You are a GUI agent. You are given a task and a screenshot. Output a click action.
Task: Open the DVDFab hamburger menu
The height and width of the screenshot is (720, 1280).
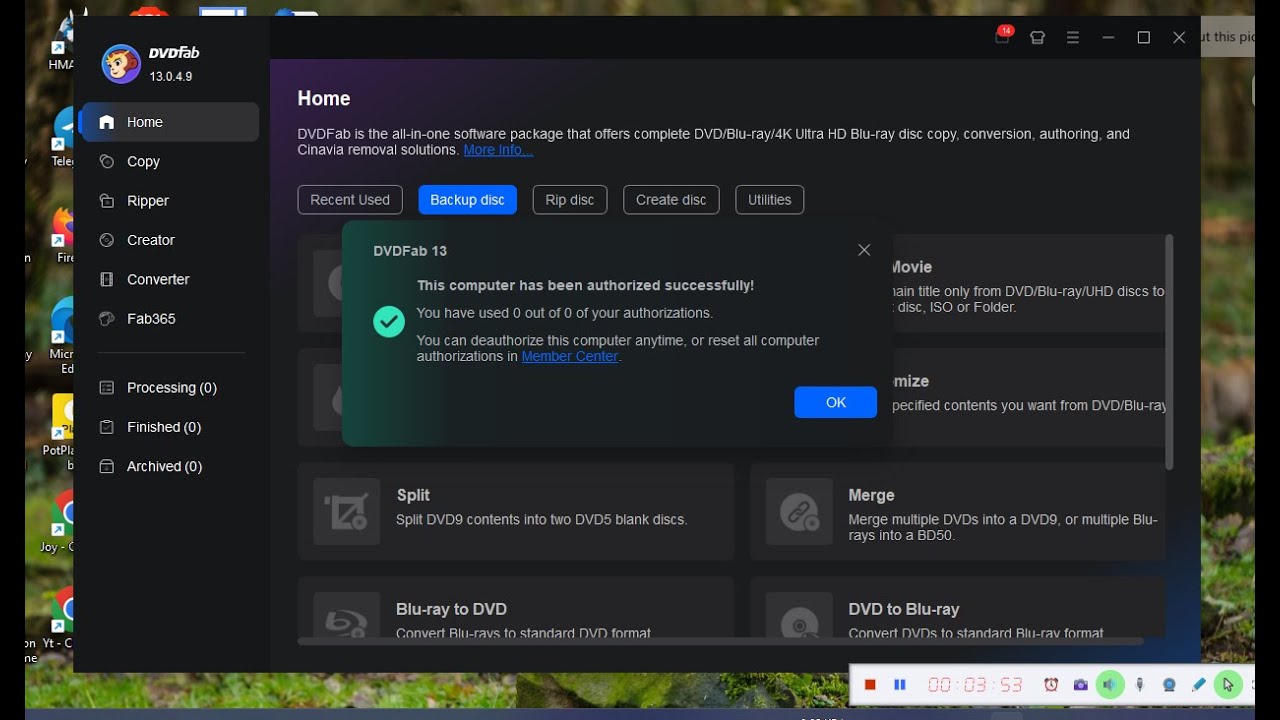pyautogui.click(x=1073, y=38)
